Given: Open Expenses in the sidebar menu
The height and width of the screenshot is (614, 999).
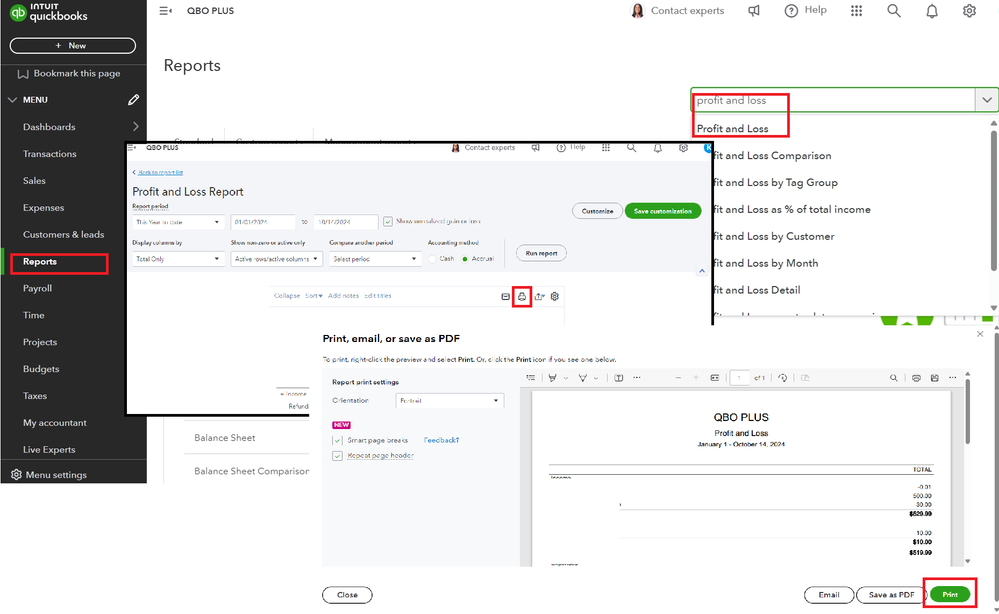Looking at the screenshot, I should pos(43,208).
